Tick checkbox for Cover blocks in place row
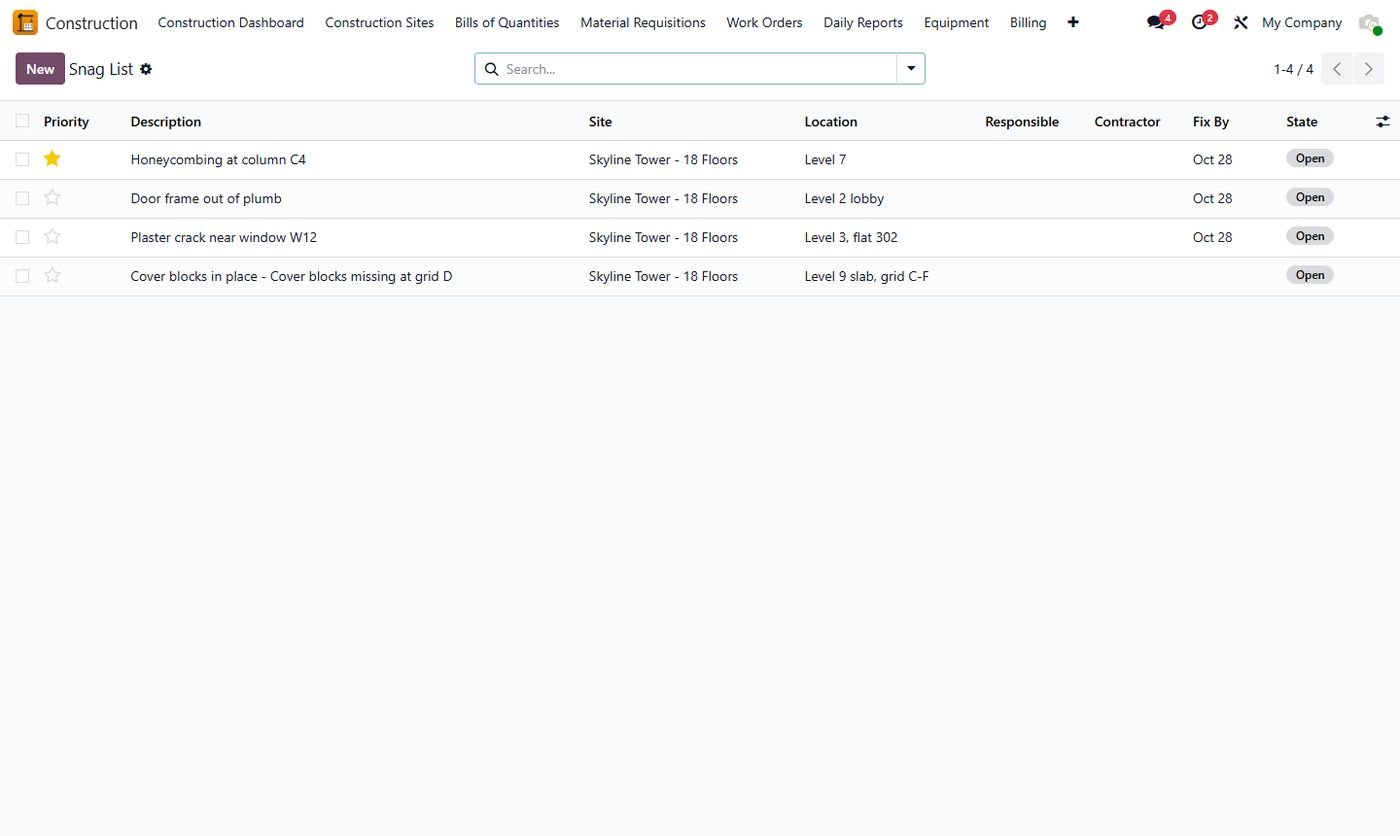The width and height of the screenshot is (1400, 836). coord(22,276)
